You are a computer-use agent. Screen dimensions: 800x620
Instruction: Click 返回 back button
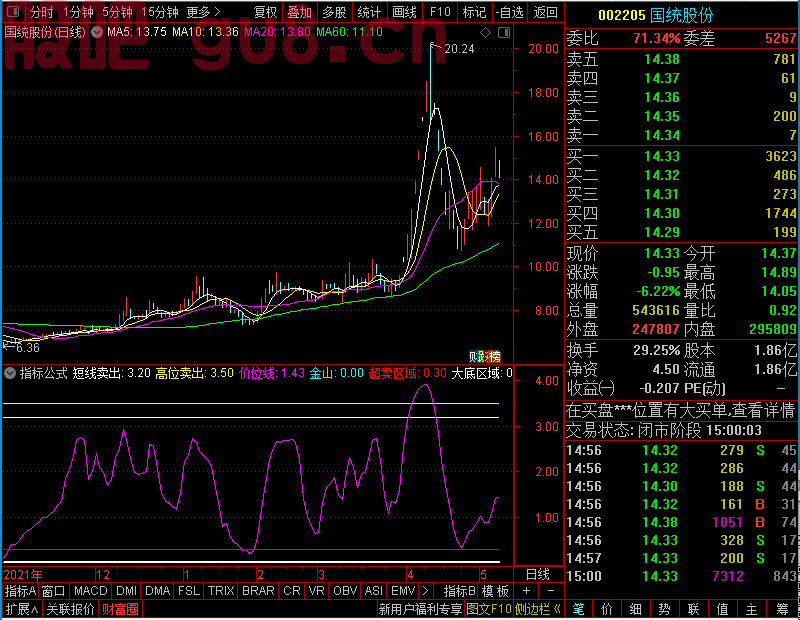point(545,12)
